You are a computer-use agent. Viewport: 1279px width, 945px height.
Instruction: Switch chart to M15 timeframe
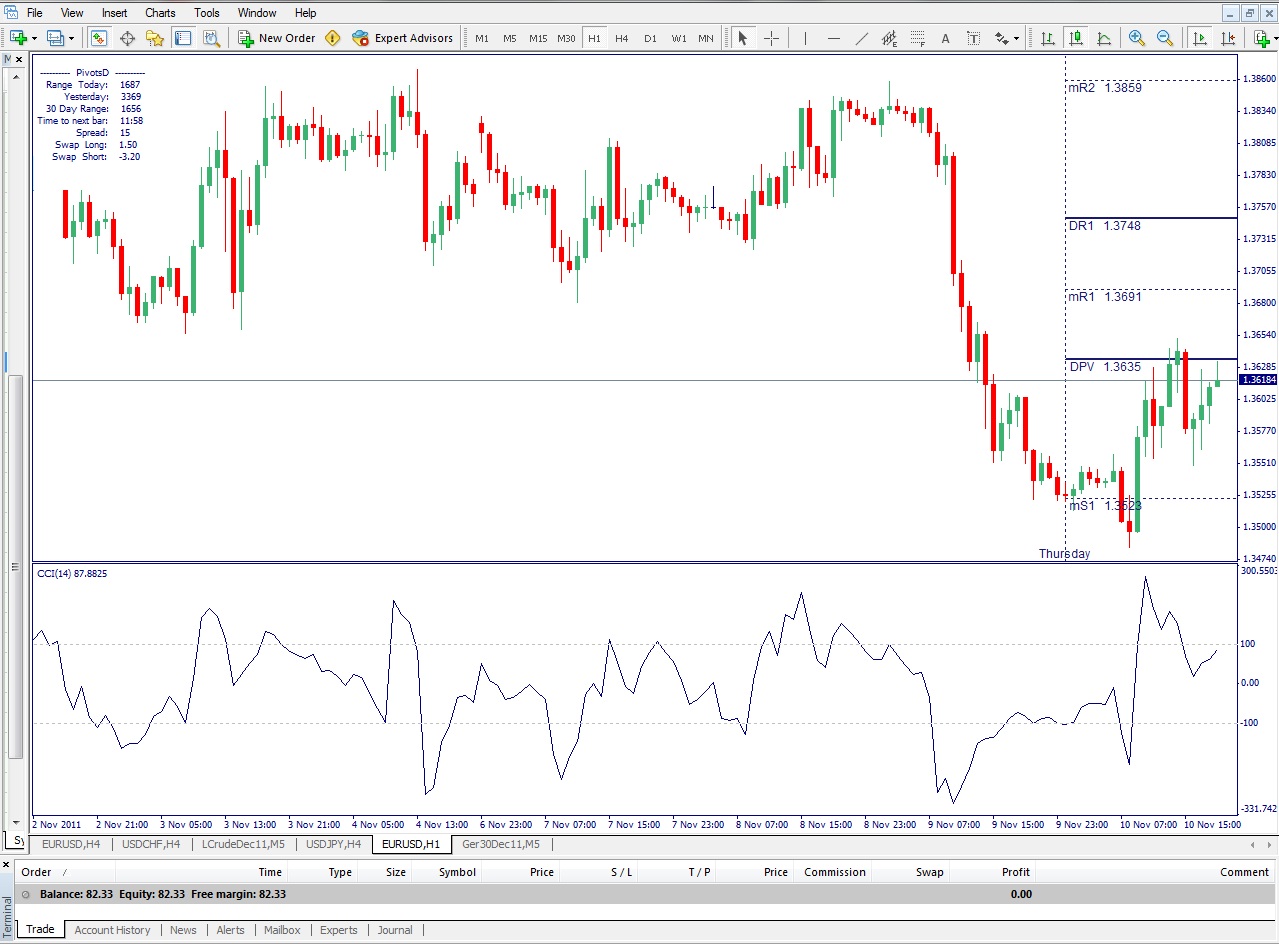pos(538,38)
